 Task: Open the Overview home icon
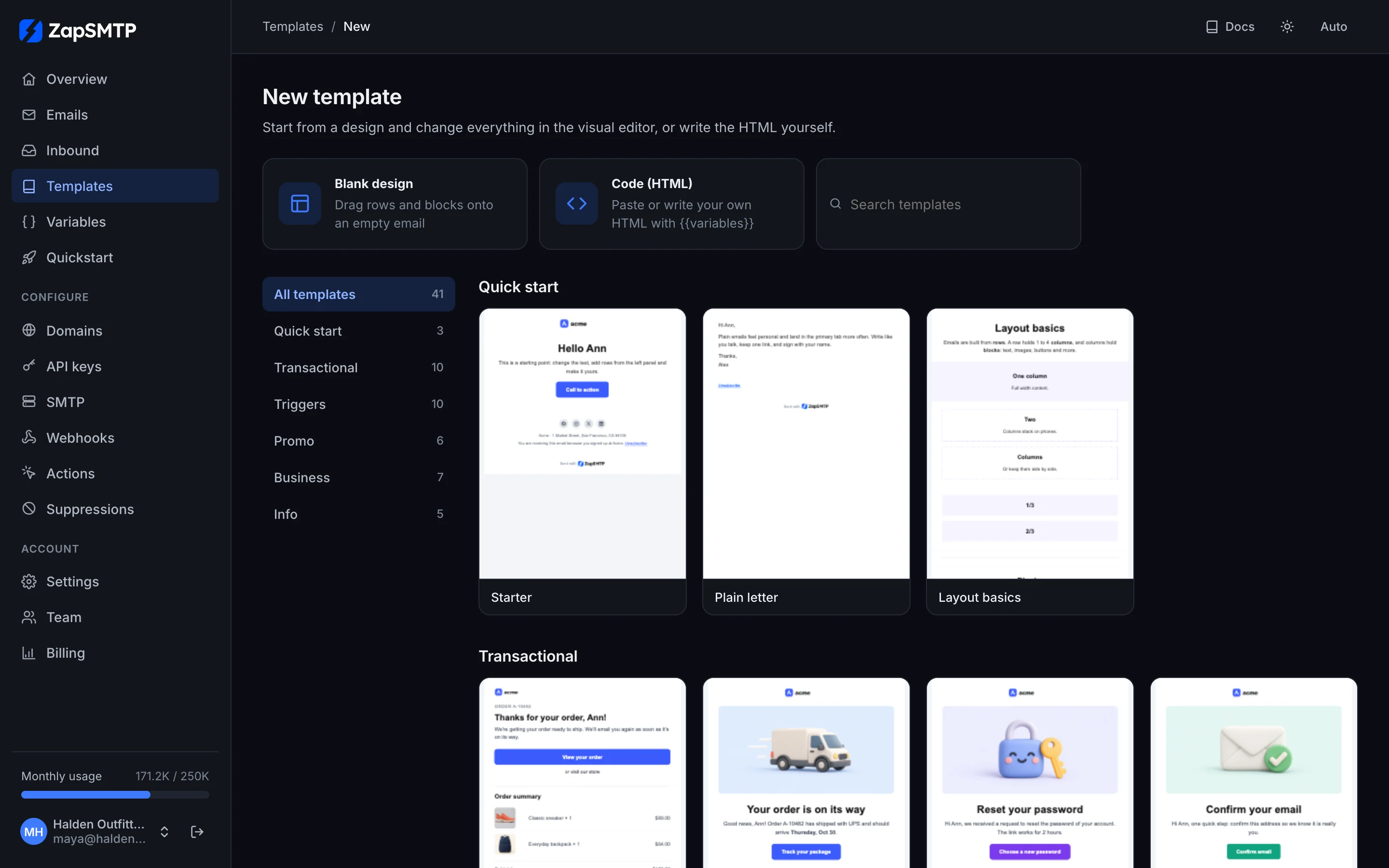tap(29, 79)
